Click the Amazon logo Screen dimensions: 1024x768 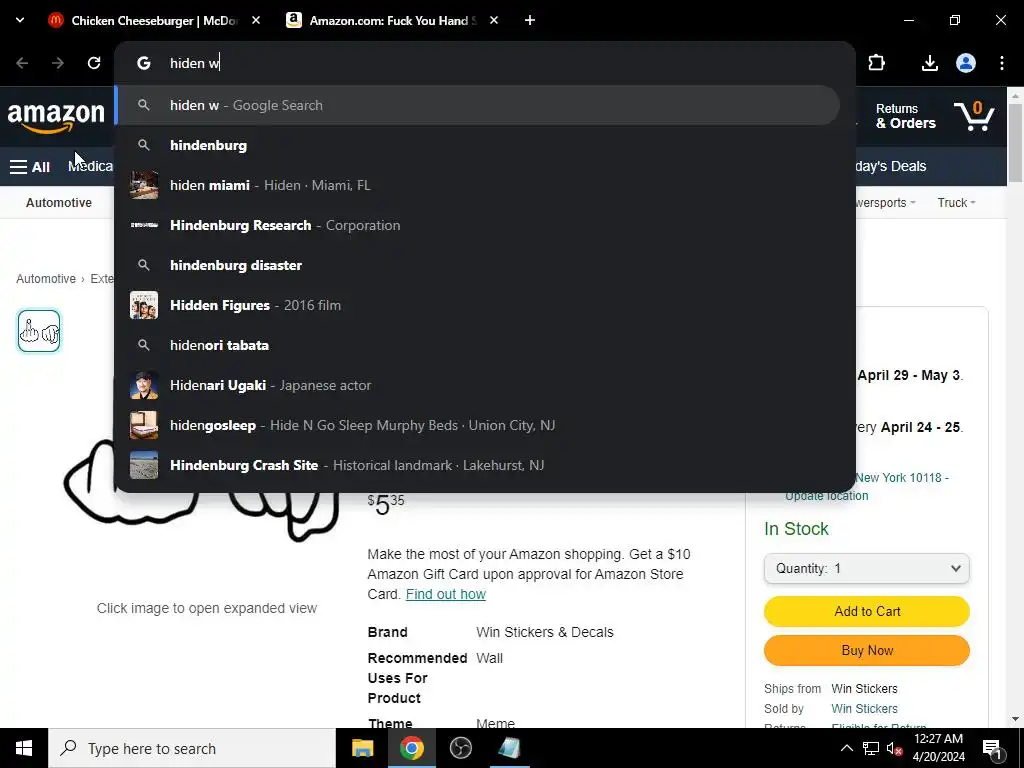click(56, 117)
